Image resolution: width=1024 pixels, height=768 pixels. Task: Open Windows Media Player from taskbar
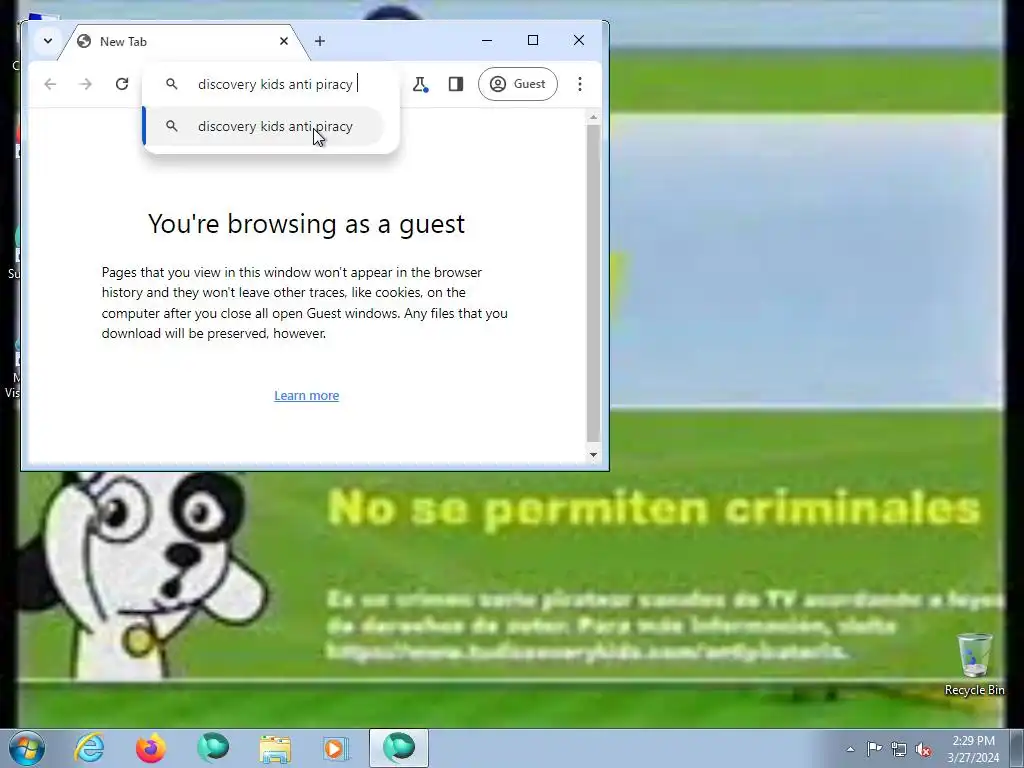pos(336,748)
